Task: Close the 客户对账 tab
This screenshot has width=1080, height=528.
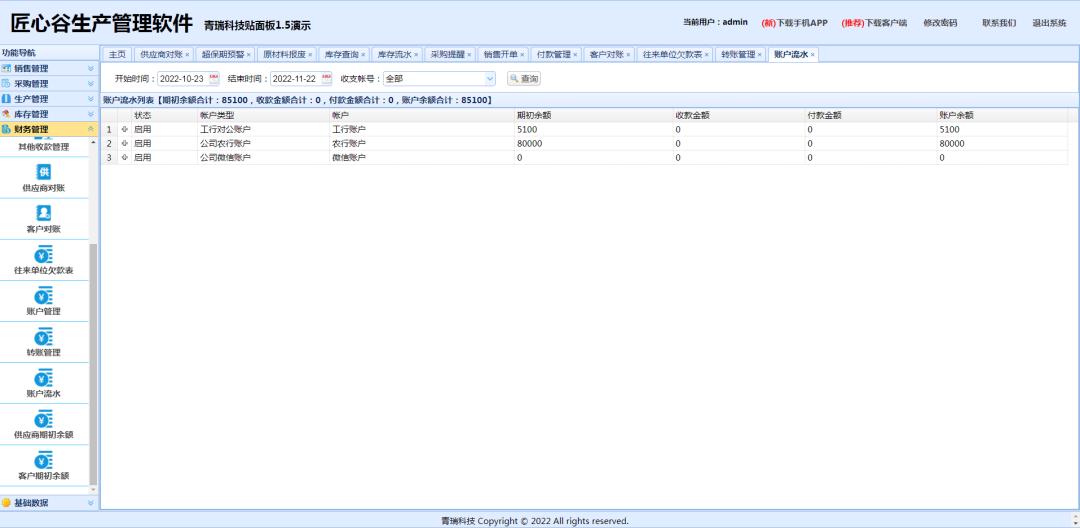Action: point(628,54)
